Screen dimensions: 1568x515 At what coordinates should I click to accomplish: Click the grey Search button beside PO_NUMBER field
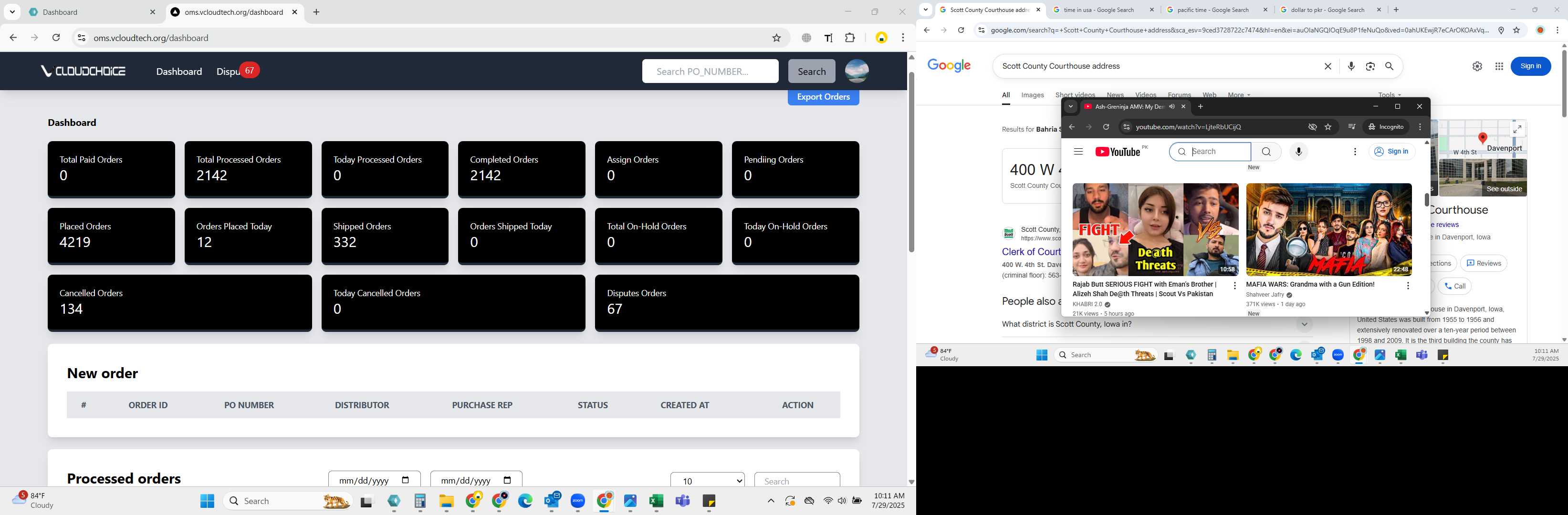pyautogui.click(x=811, y=71)
